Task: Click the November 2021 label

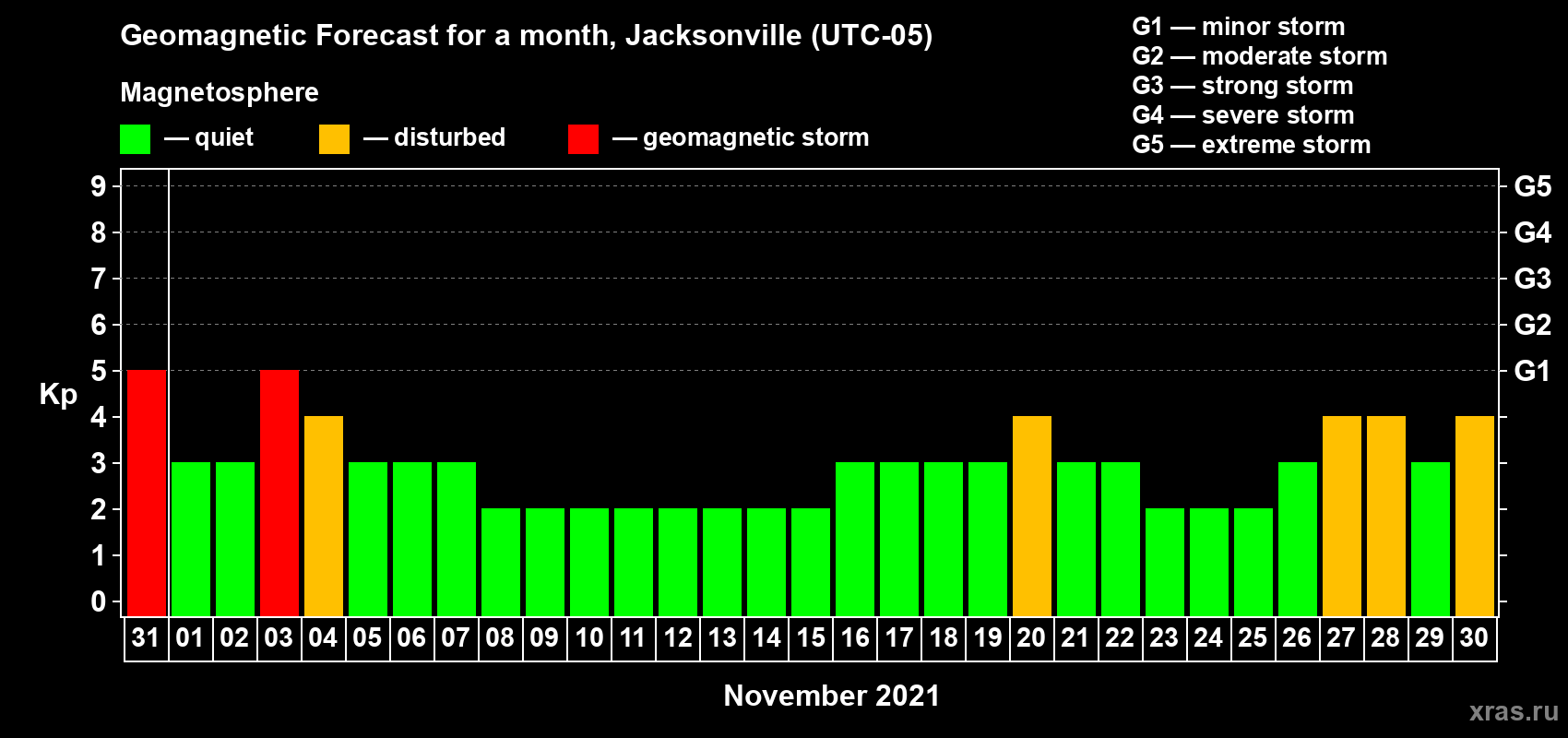Action: click(832, 696)
